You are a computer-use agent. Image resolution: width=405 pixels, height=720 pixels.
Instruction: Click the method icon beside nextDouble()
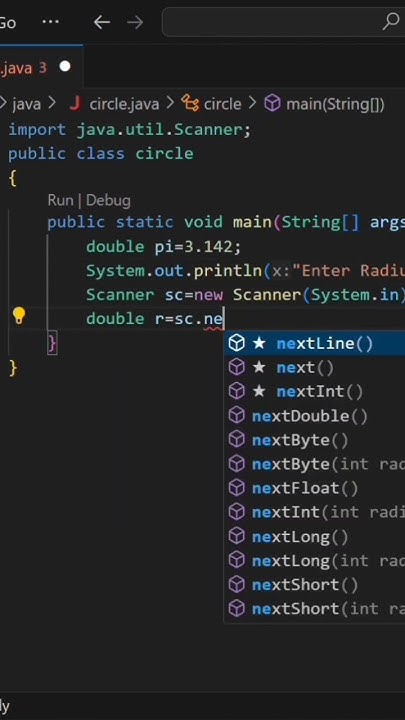click(x=236, y=416)
